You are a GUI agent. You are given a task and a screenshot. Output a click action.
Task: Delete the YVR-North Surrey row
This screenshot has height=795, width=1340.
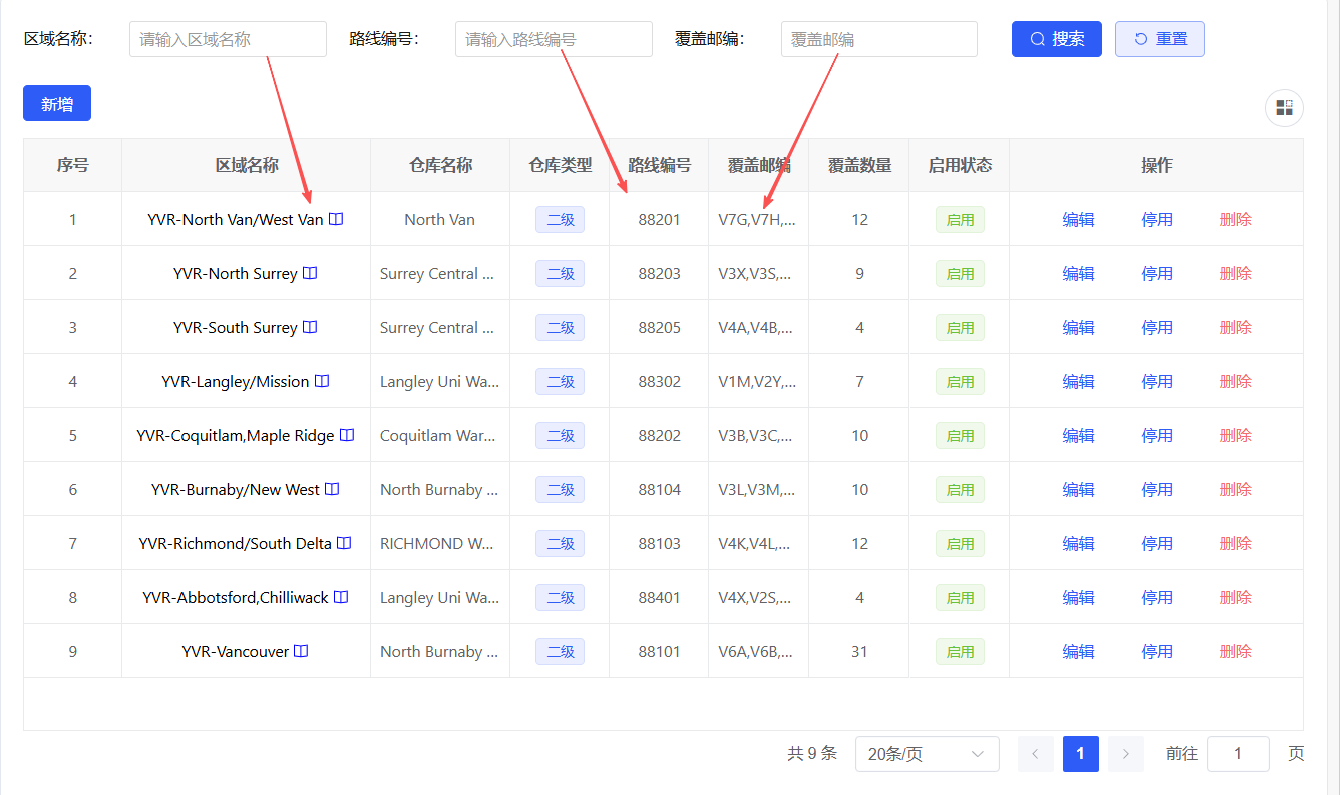click(1236, 273)
